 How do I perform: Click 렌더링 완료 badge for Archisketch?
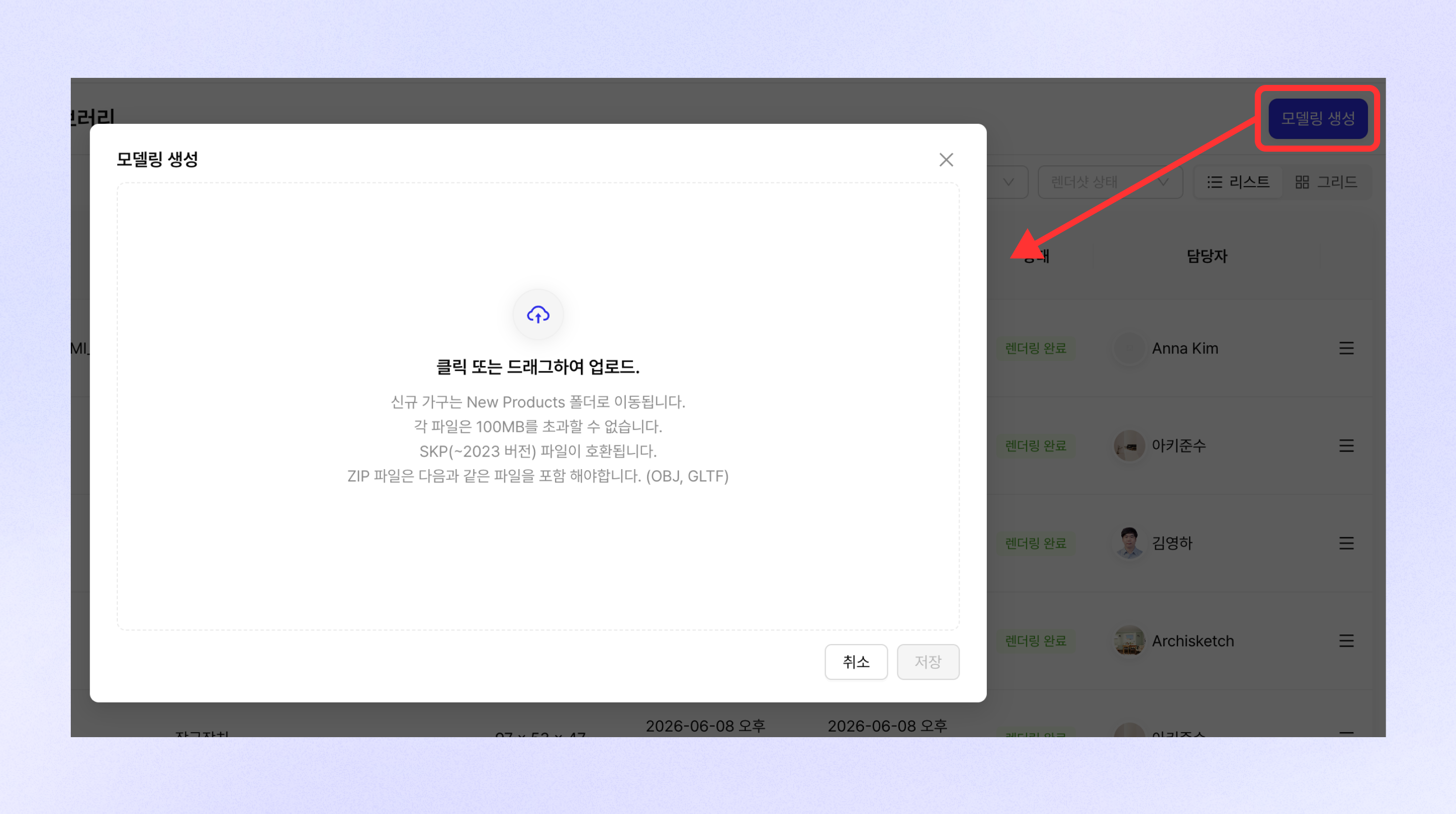point(1035,641)
